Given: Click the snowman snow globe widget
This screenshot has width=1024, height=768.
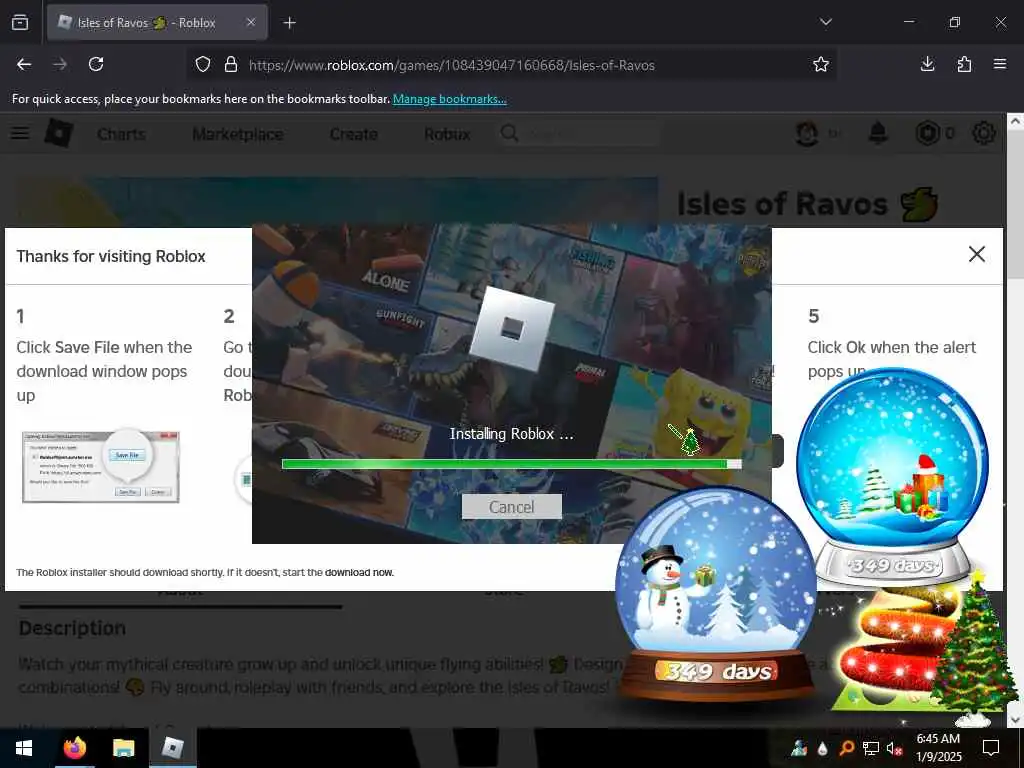Looking at the screenshot, I should coord(716,594).
